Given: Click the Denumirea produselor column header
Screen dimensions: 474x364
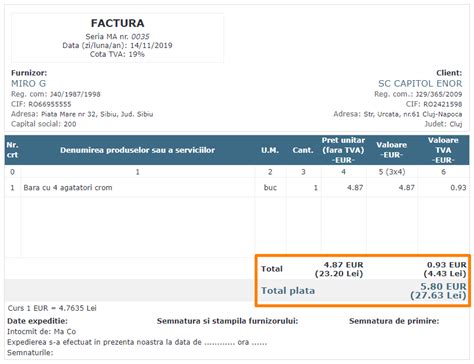Looking at the screenshot, I should pos(137,150).
